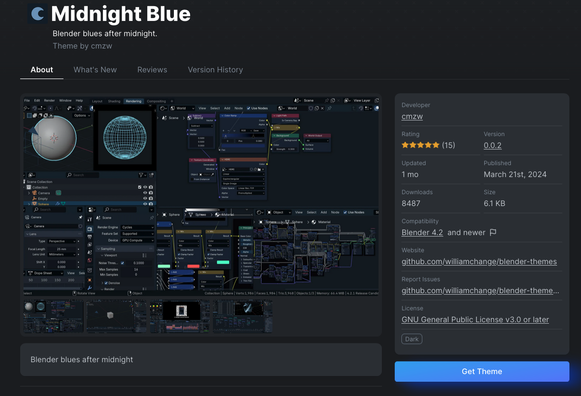The image size is (581, 396).
Task: Click the "1 mo" updated value
Action: coord(410,174)
